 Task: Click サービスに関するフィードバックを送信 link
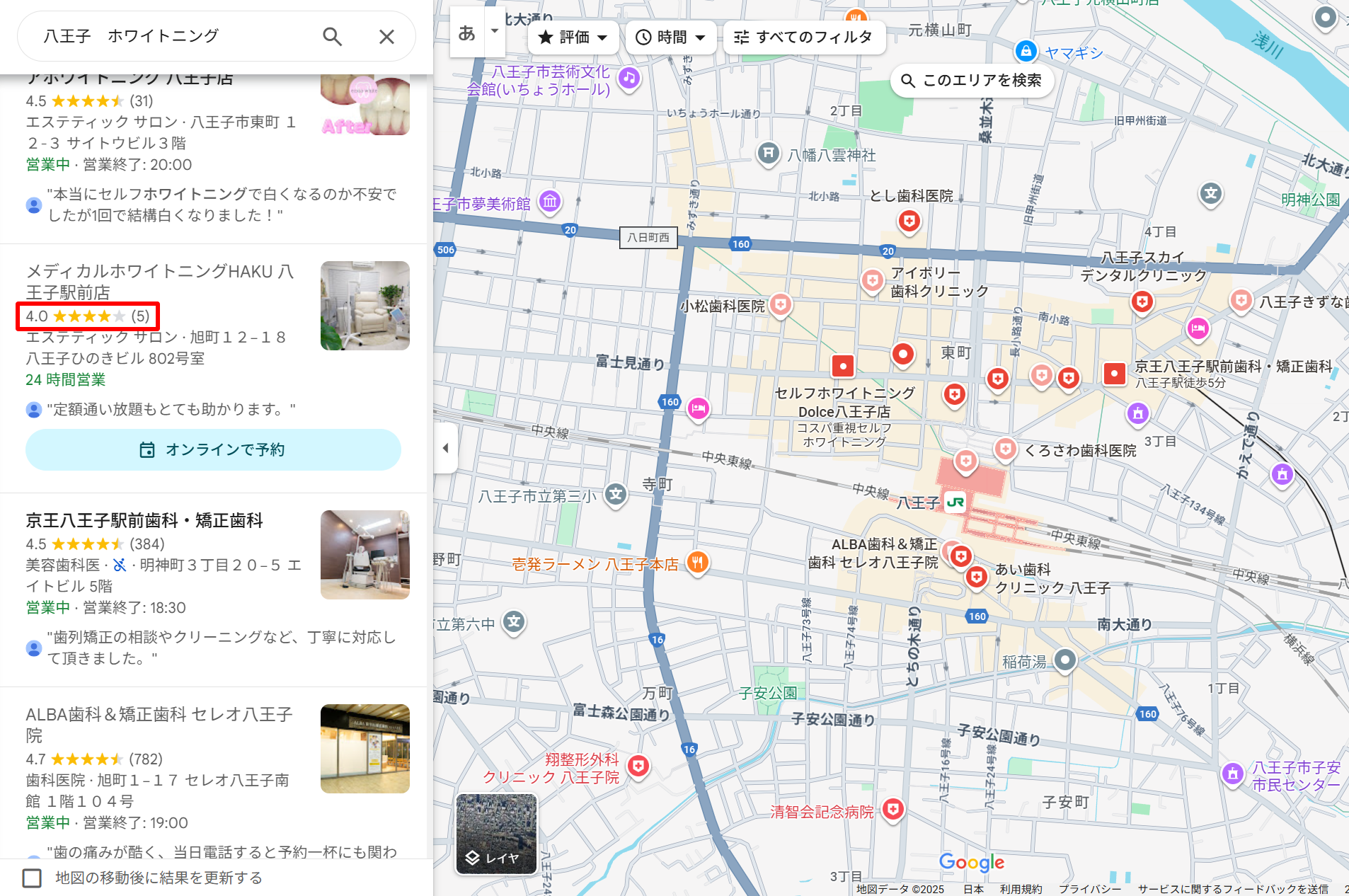tap(1233, 889)
